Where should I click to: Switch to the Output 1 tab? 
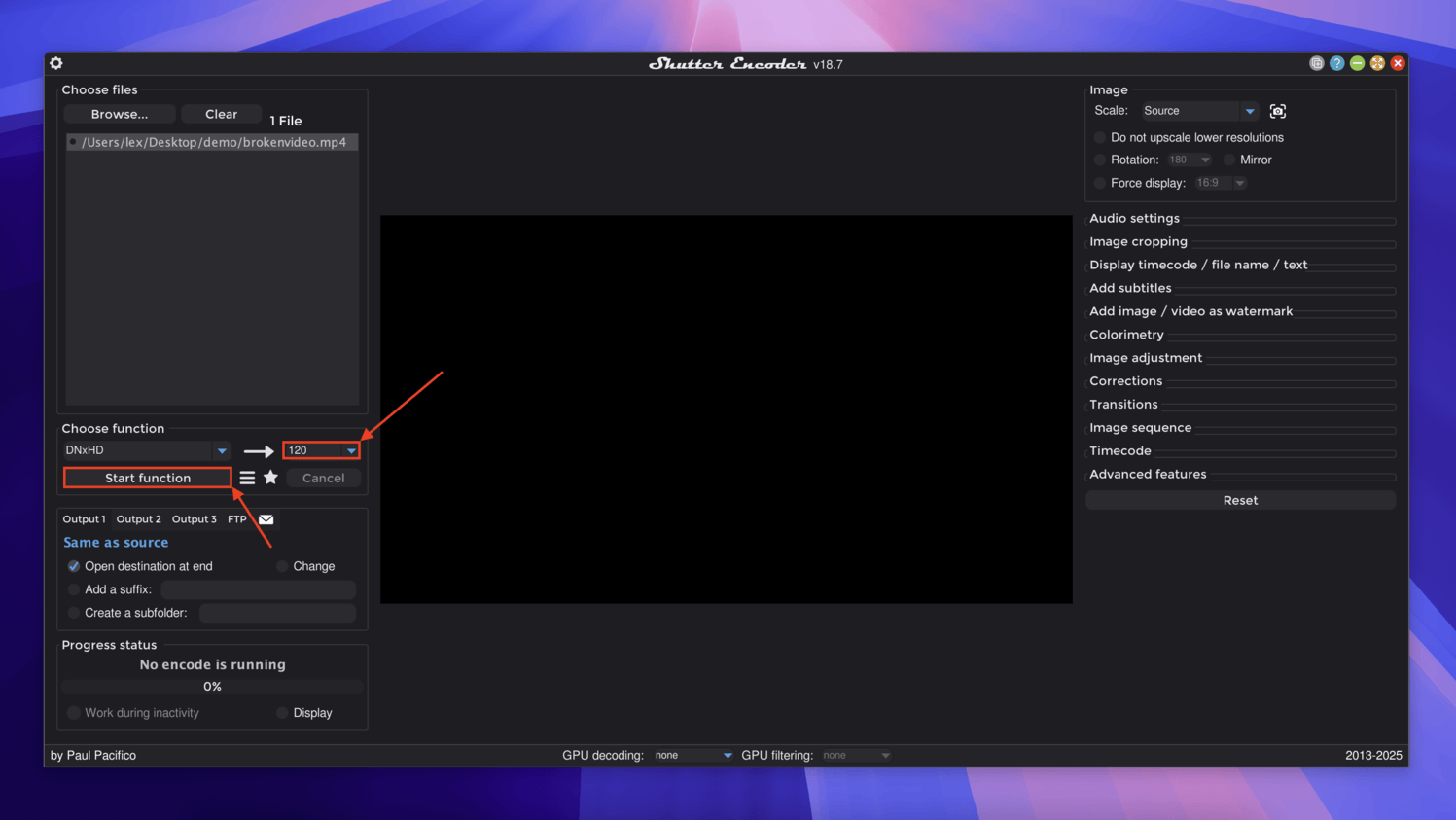84,519
